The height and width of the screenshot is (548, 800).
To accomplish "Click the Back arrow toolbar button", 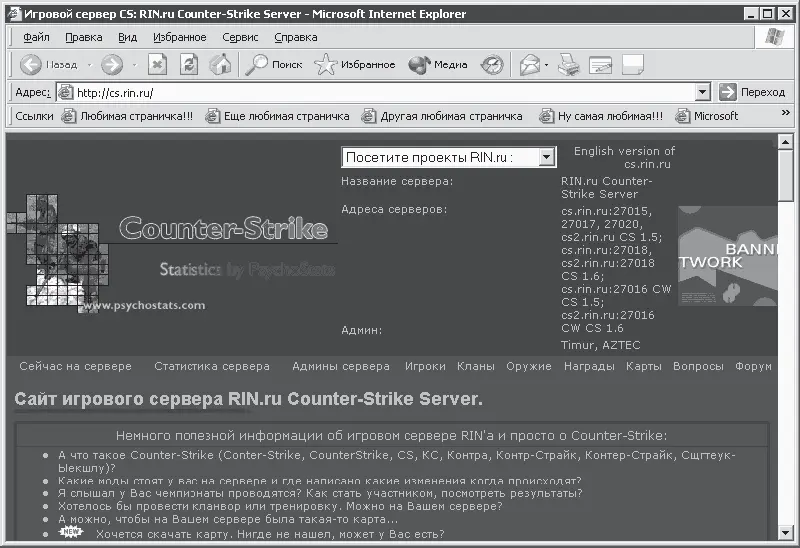I will (x=31, y=65).
